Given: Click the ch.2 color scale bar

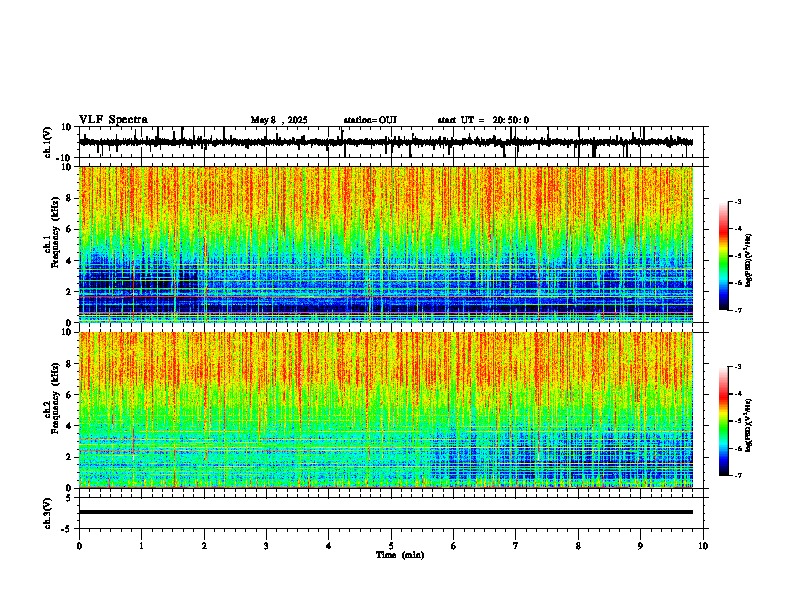Looking at the screenshot, I should [x=724, y=421].
